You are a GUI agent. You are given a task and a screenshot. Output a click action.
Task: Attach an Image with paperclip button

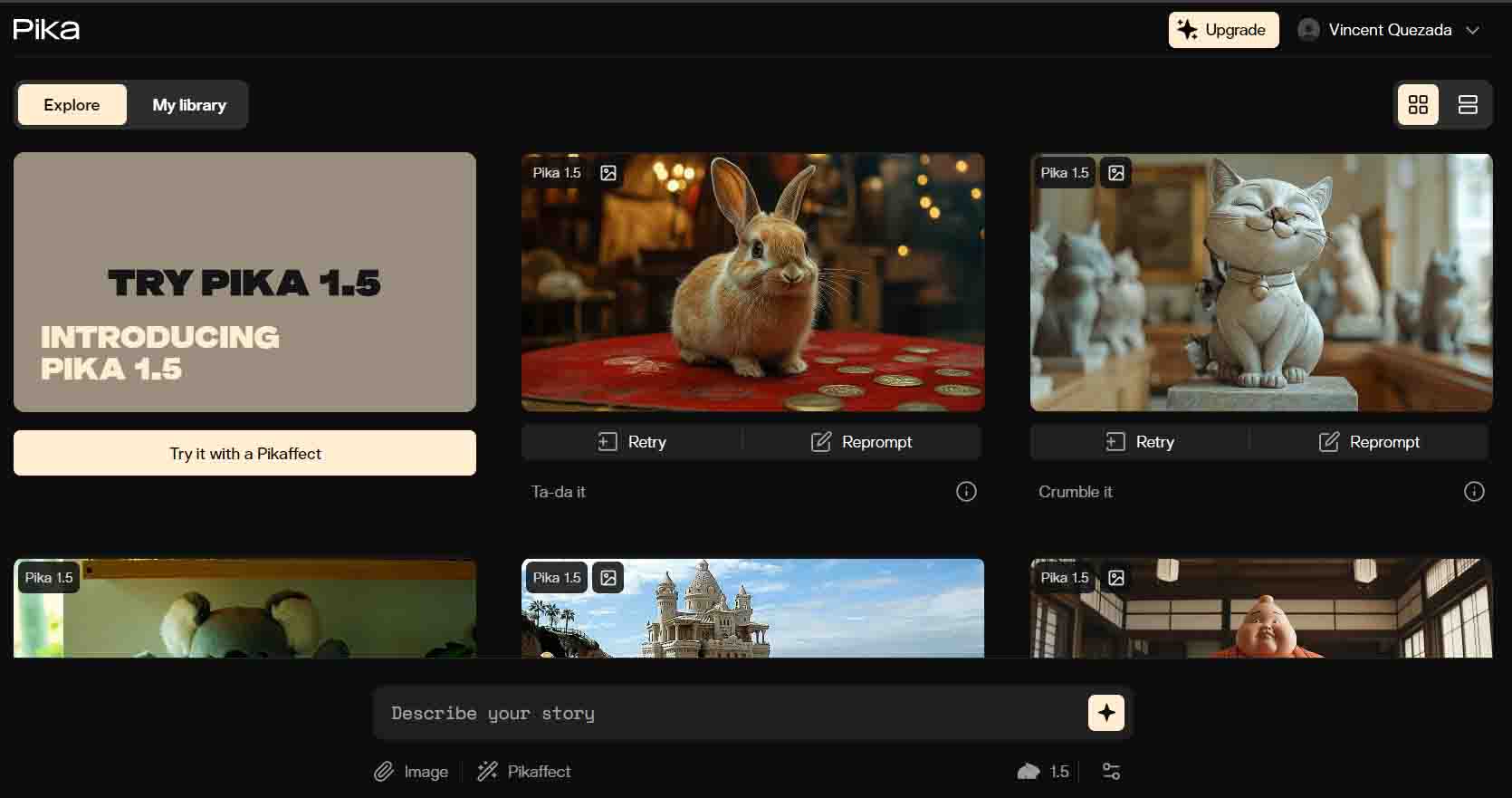[411, 772]
